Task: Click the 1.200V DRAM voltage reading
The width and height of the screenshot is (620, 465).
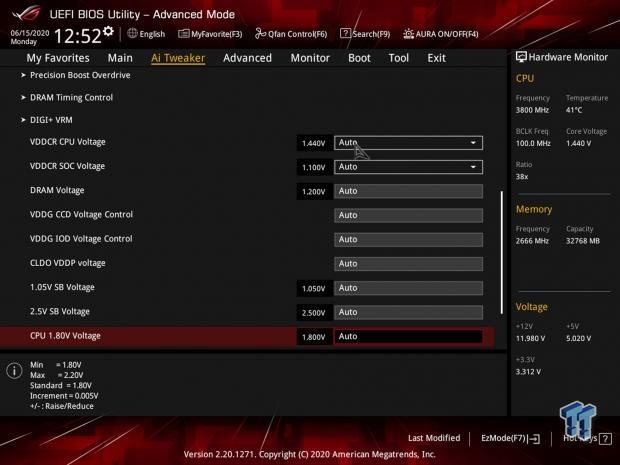Action: [x=314, y=192]
